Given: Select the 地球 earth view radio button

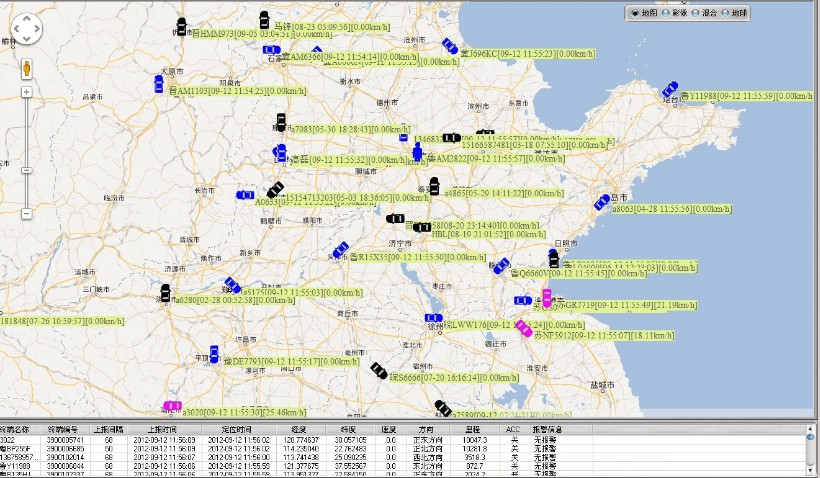Looking at the screenshot, I should (726, 13).
